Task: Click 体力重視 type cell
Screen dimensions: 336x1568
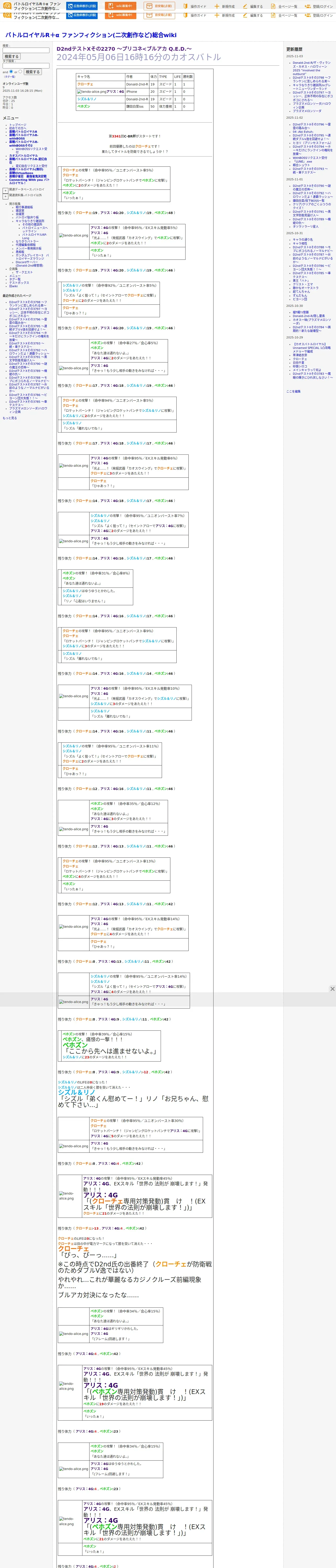Action: pyautogui.click(x=165, y=107)
